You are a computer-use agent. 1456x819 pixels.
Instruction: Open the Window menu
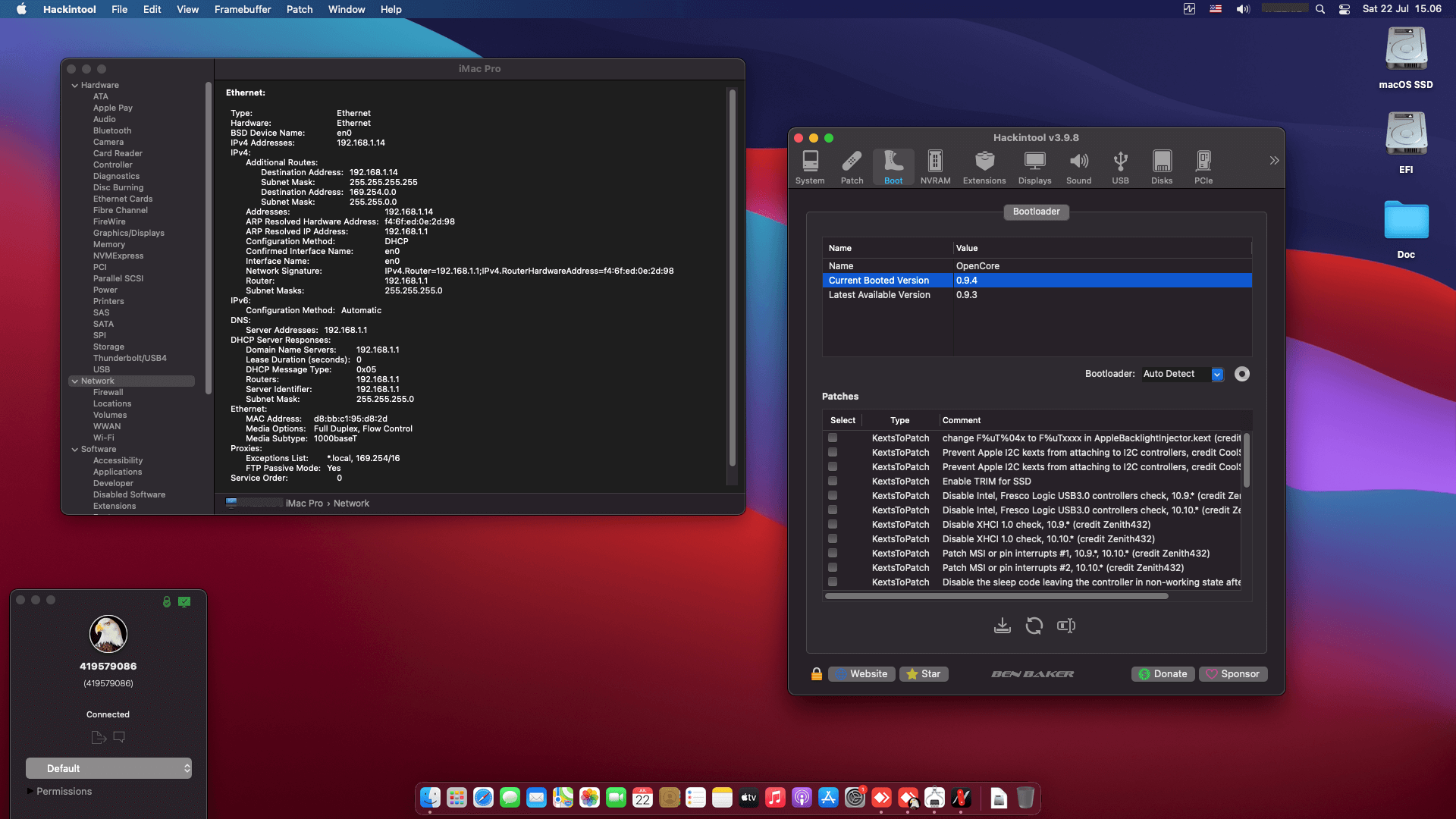(347, 9)
